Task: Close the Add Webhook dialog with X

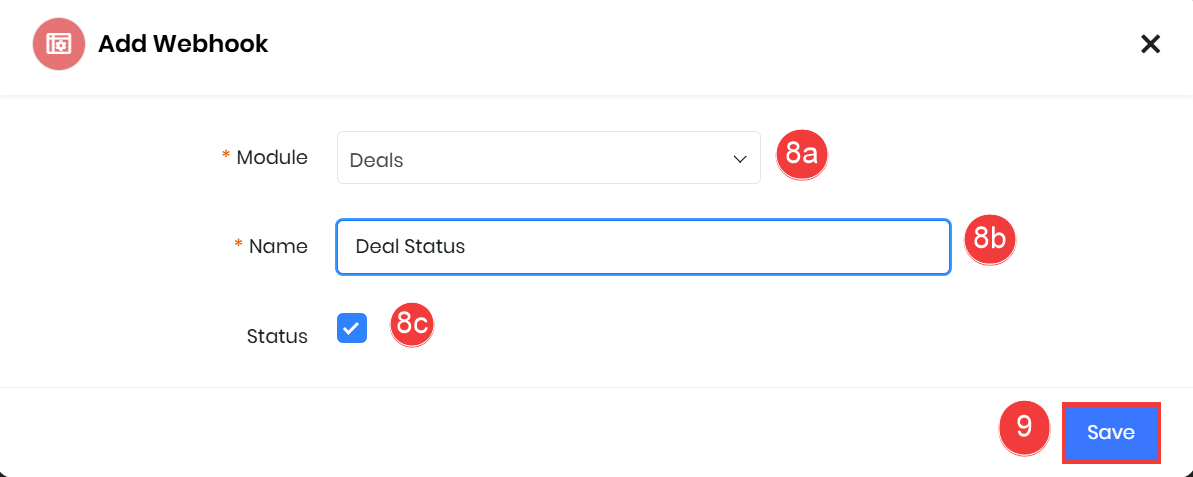Action: [1150, 44]
